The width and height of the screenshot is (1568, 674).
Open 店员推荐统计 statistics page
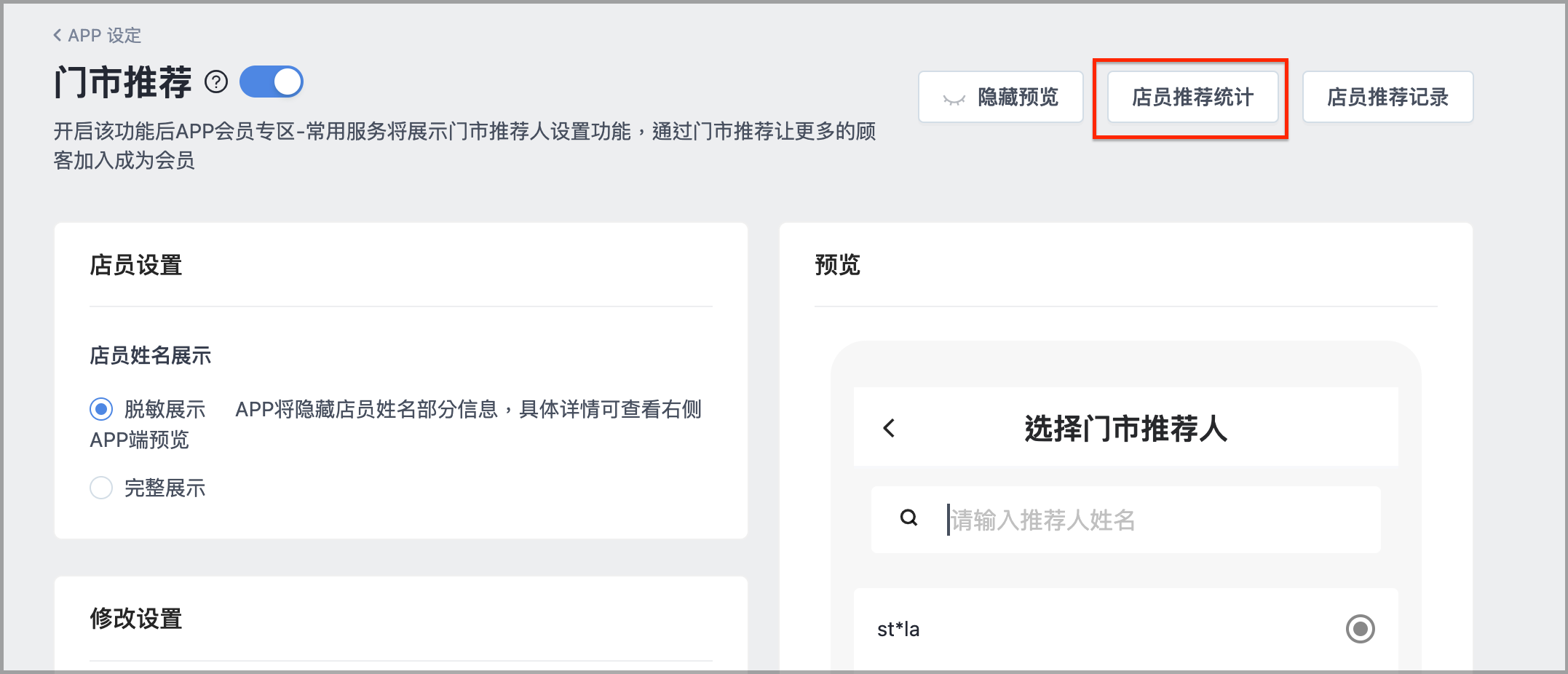1193,97
